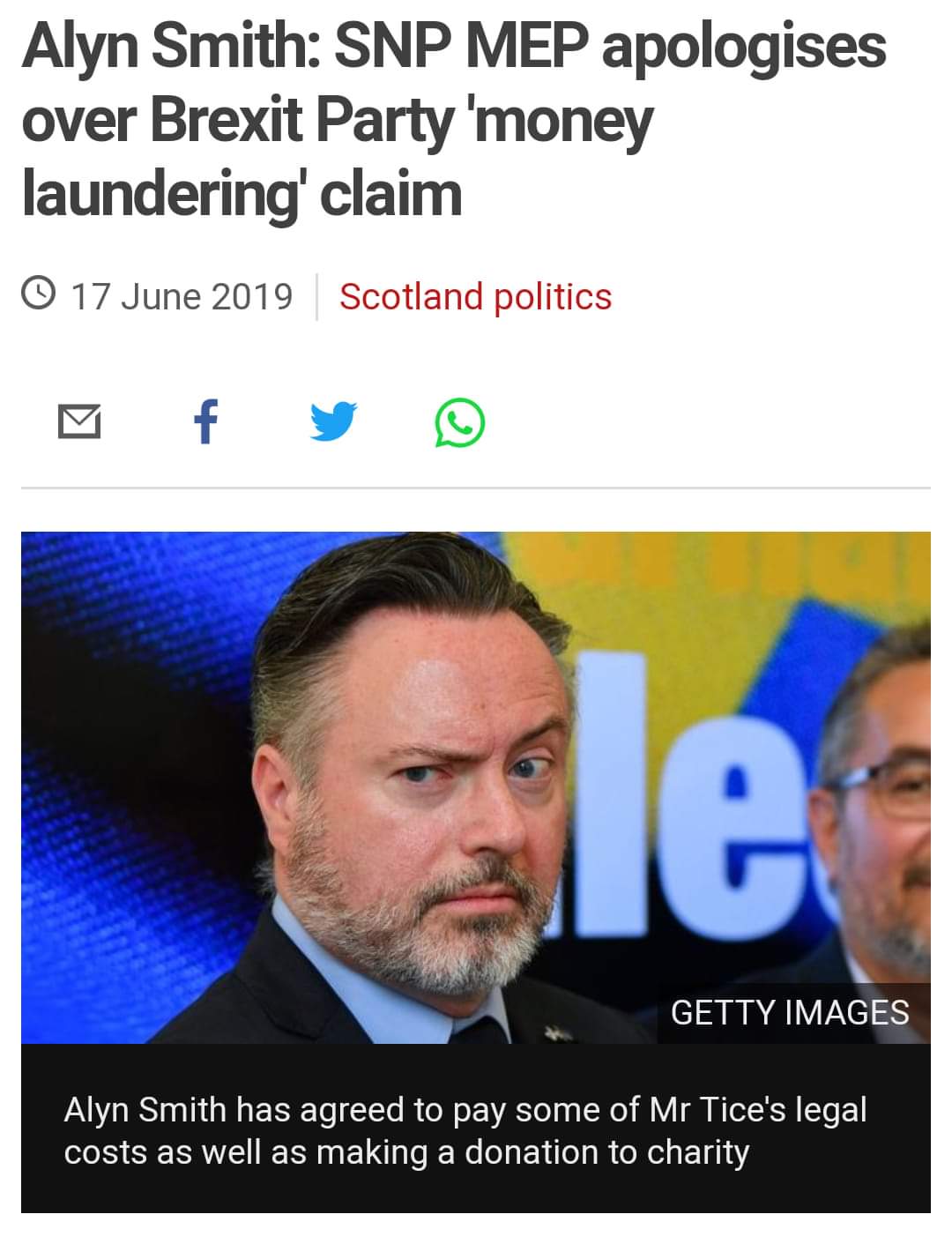This screenshot has width=952, height=1259.
Task: Open the main article photo
Action: [476, 787]
